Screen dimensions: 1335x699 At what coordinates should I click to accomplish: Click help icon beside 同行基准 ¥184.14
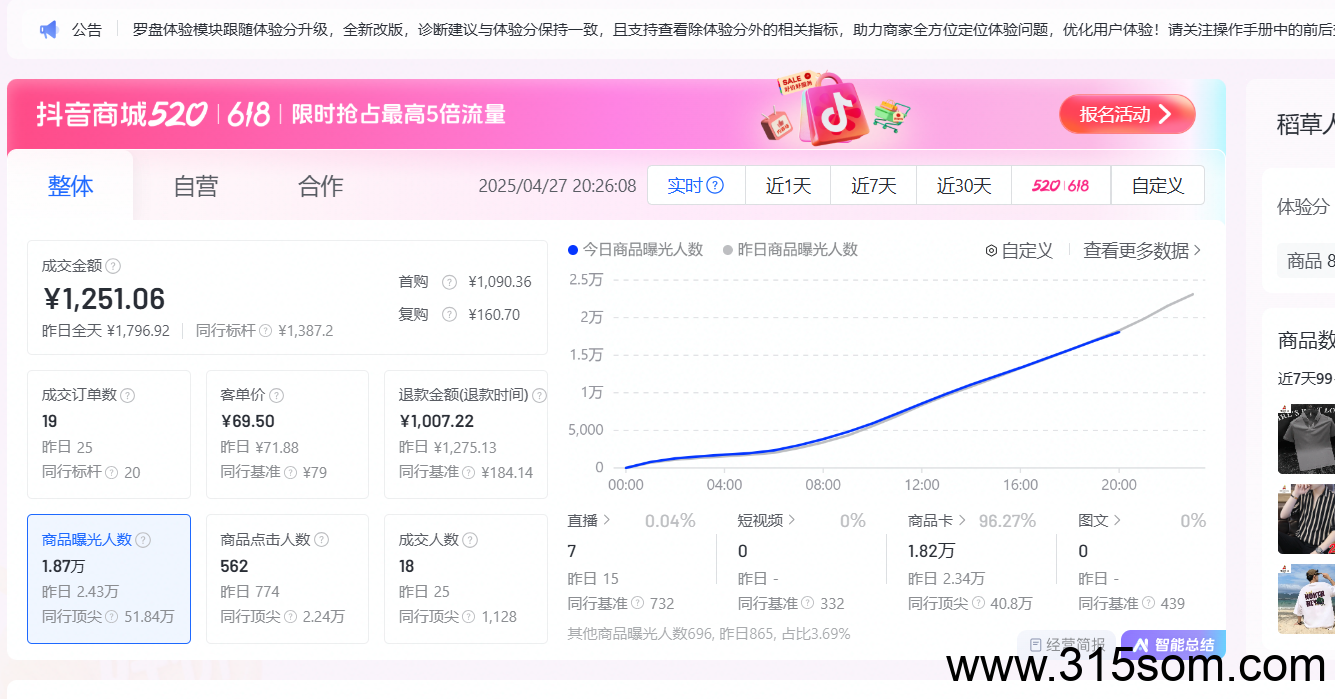(x=469, y=472)
